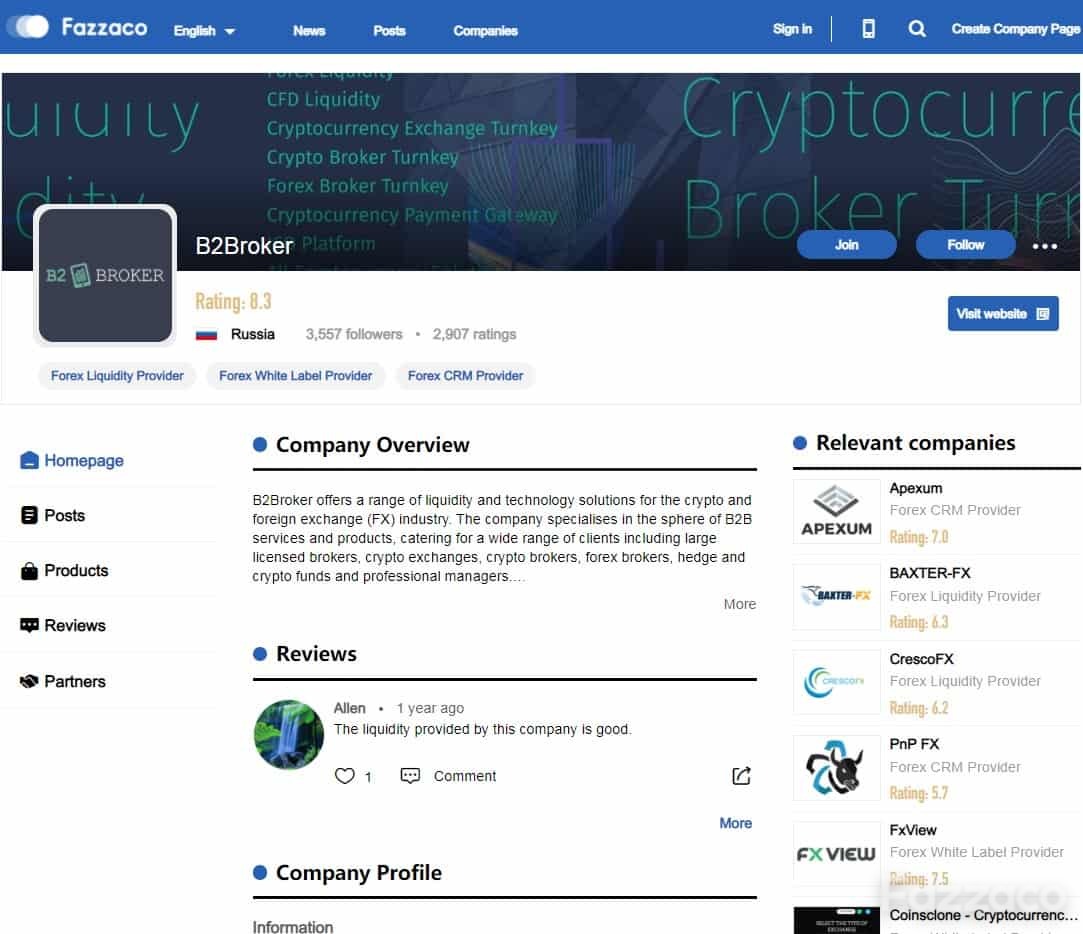Open the B2Broker logo thumbnail
Image resolution: width=1083 pixels, height=934 pixels.
tap(105, 275)
